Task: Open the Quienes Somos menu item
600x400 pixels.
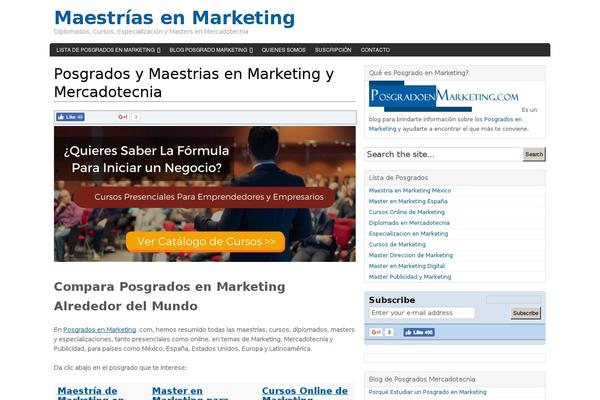Action: 284,50
